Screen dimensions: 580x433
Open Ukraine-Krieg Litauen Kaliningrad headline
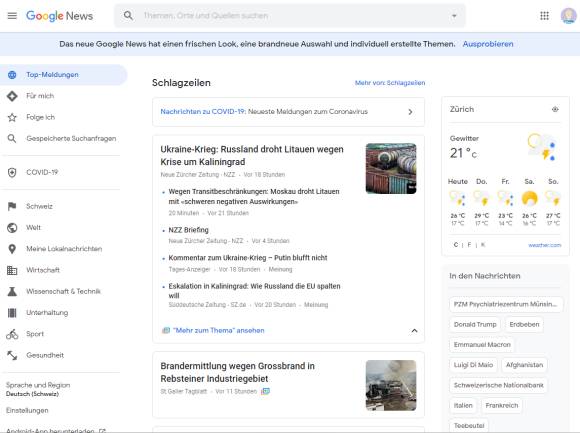pyautogui.click(x=252, y=156)
